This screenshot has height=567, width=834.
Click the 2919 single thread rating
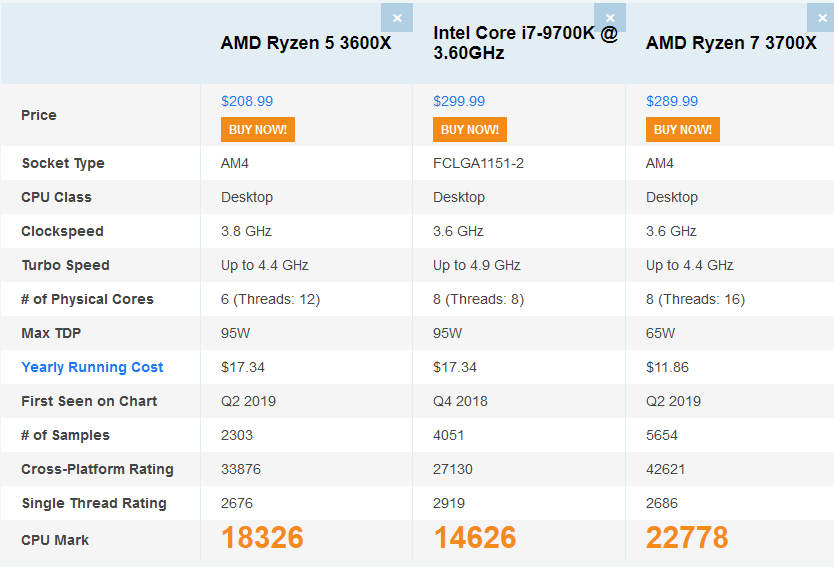click(x=449, y=503)
